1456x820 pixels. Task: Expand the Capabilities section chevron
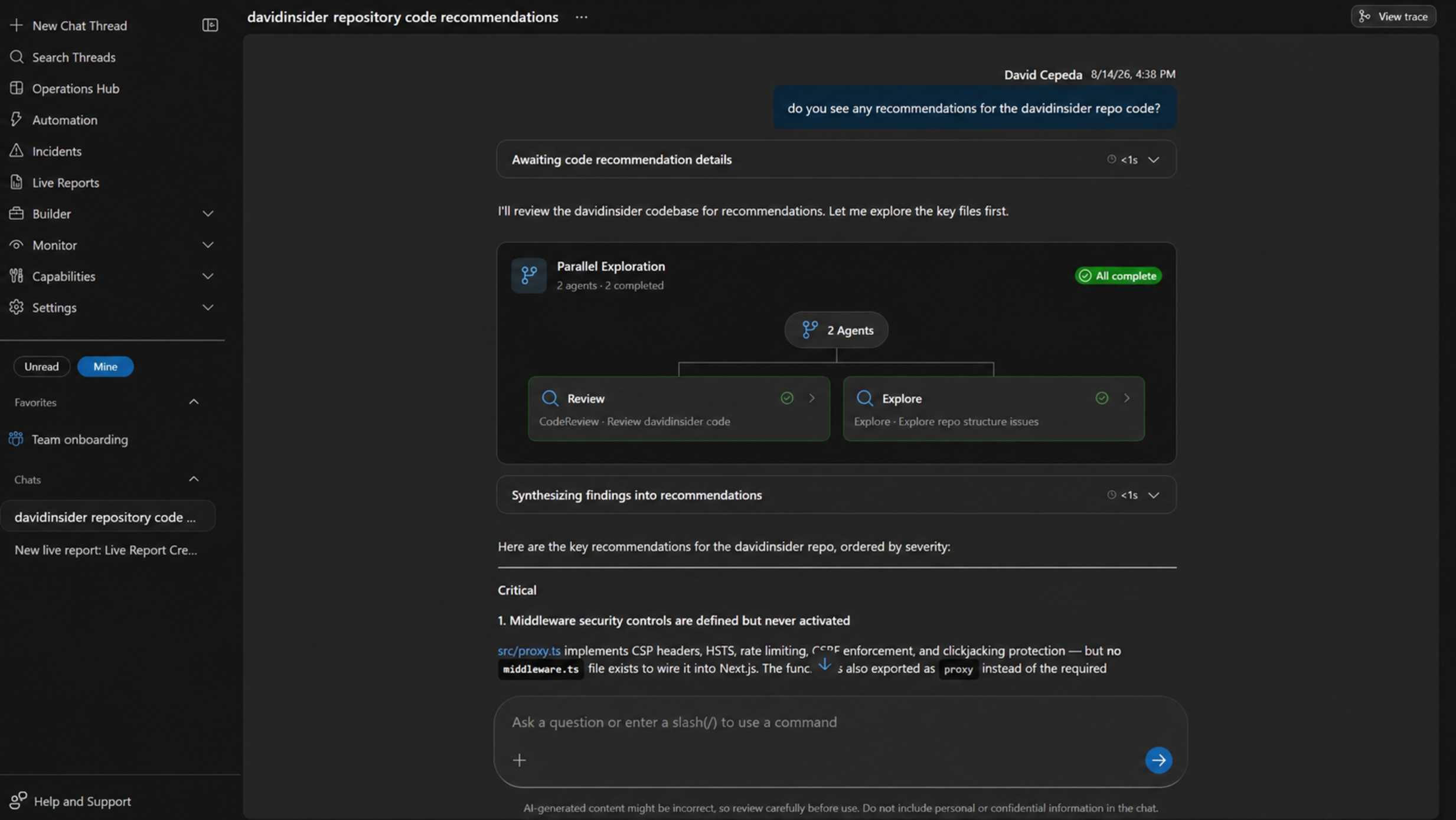[x=208, y=276]
